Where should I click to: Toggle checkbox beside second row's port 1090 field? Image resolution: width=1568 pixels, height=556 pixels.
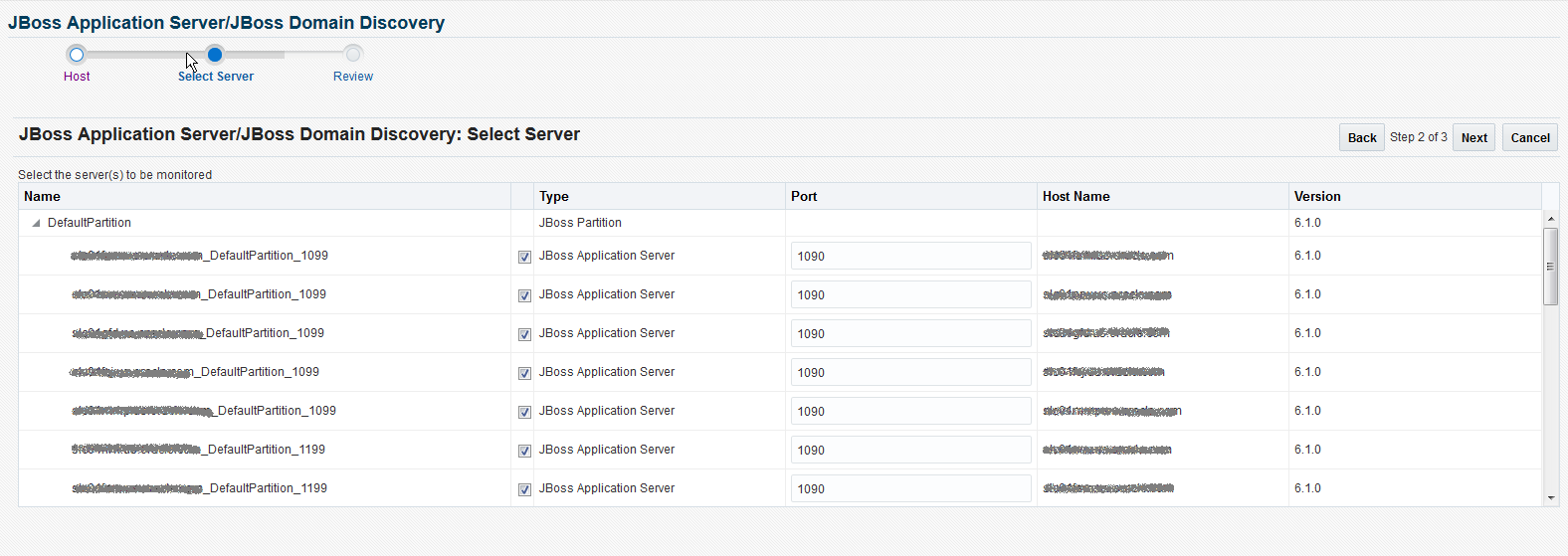point(524,295)
